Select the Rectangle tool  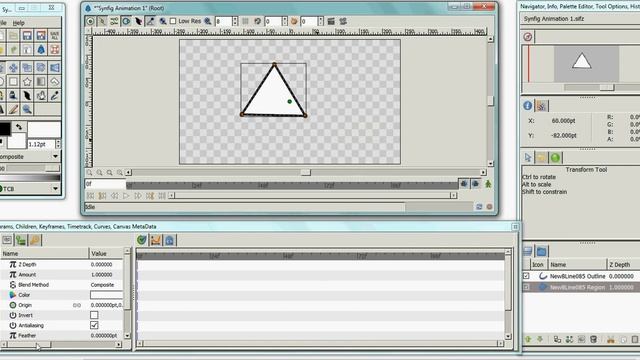pyautogui.click(x=13, y=82)
